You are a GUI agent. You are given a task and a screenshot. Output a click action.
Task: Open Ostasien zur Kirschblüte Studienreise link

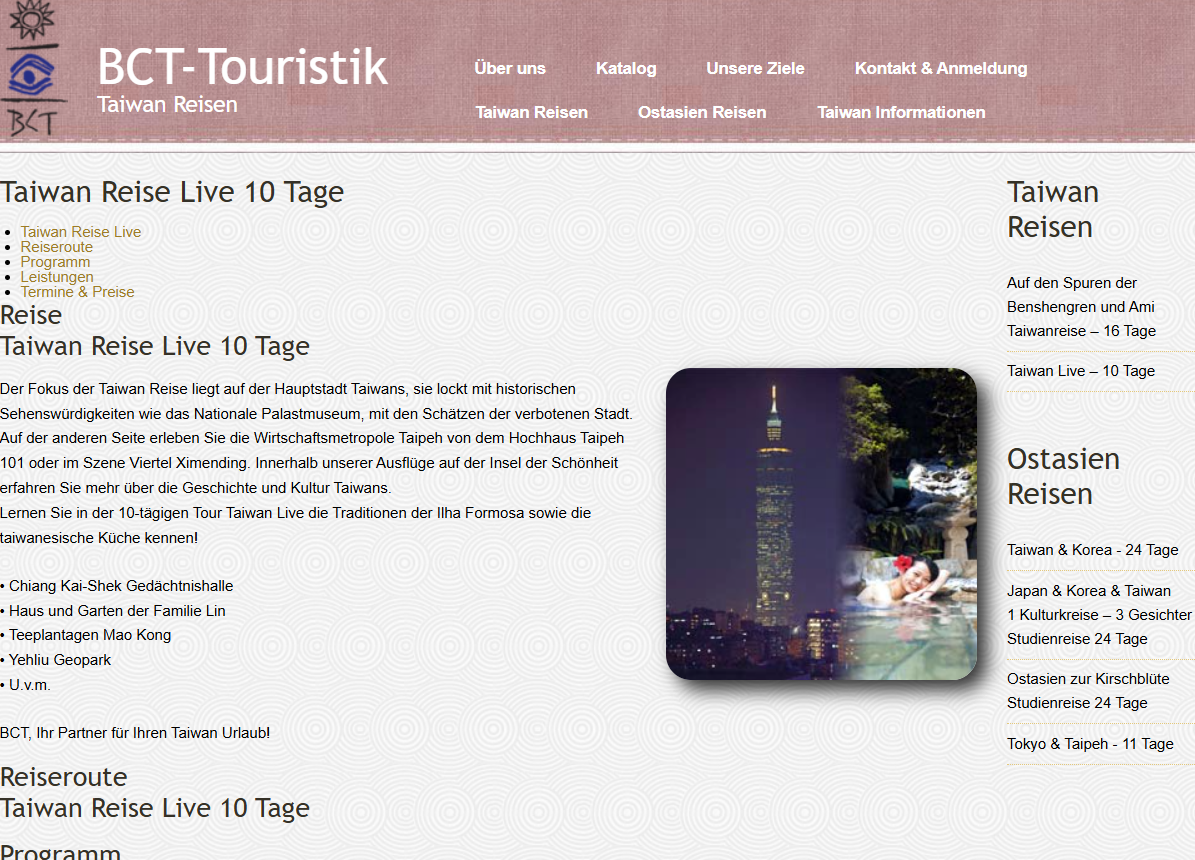click(1087, 691)
